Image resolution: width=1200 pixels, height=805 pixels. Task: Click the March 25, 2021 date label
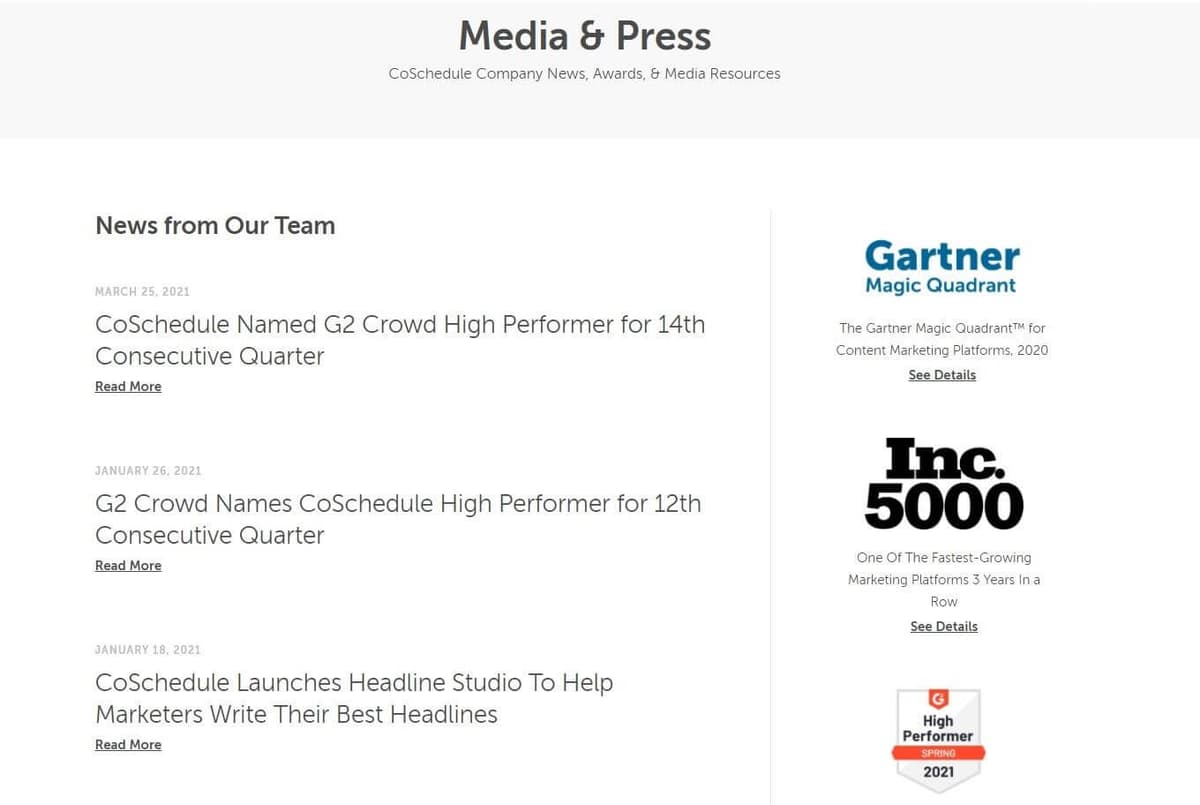click(x=142, y=291)
